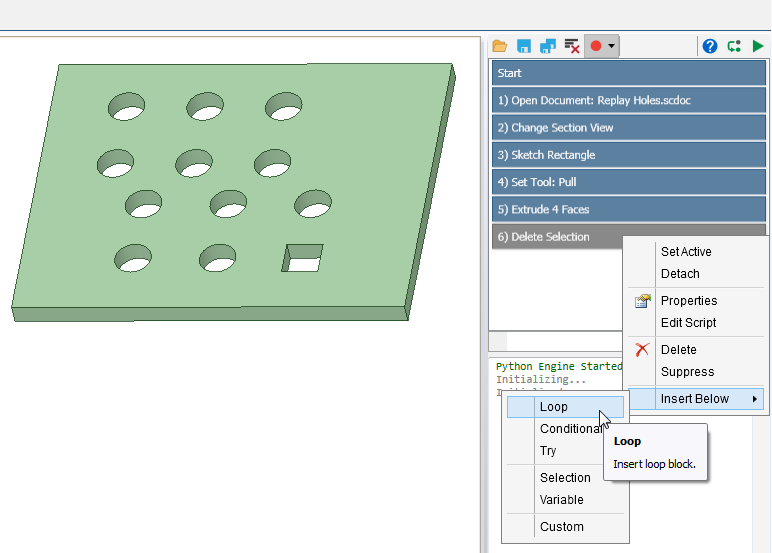Expand the record button dropdown arrow
The width and height of the screenshot is (772, 553).
coord(611,46)
